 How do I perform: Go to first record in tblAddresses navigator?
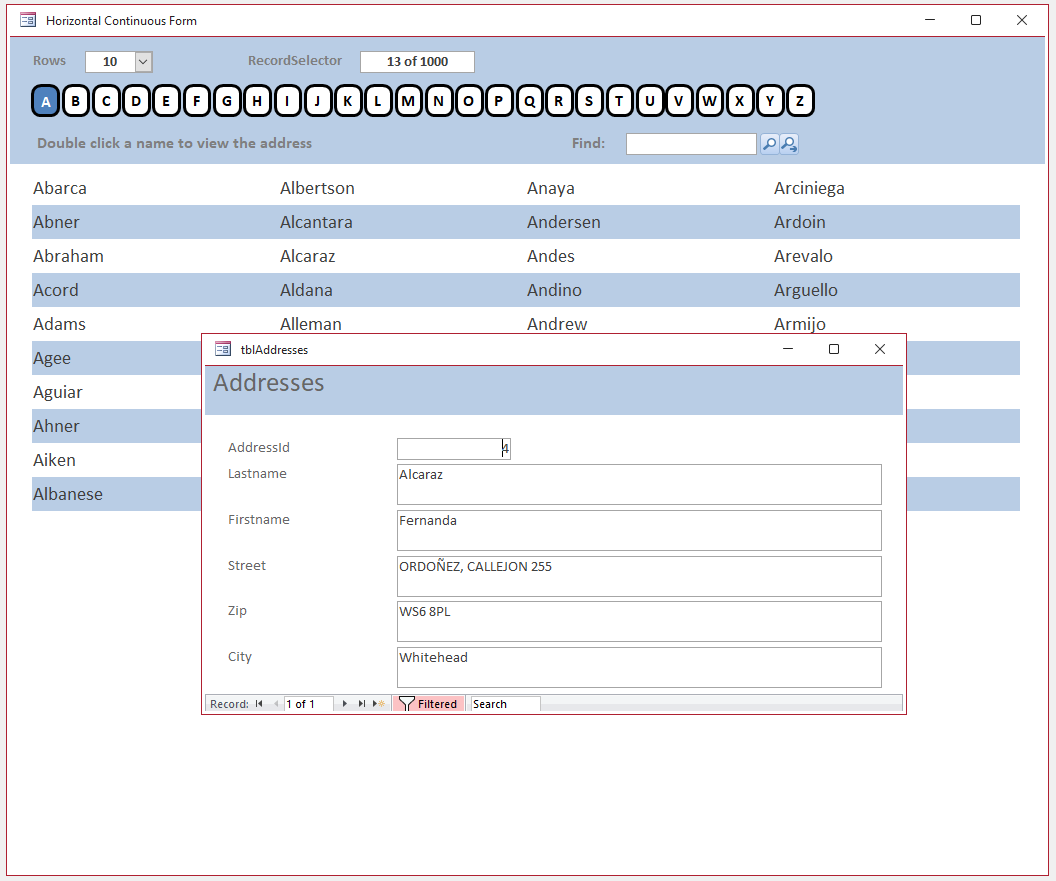point(259,704)
